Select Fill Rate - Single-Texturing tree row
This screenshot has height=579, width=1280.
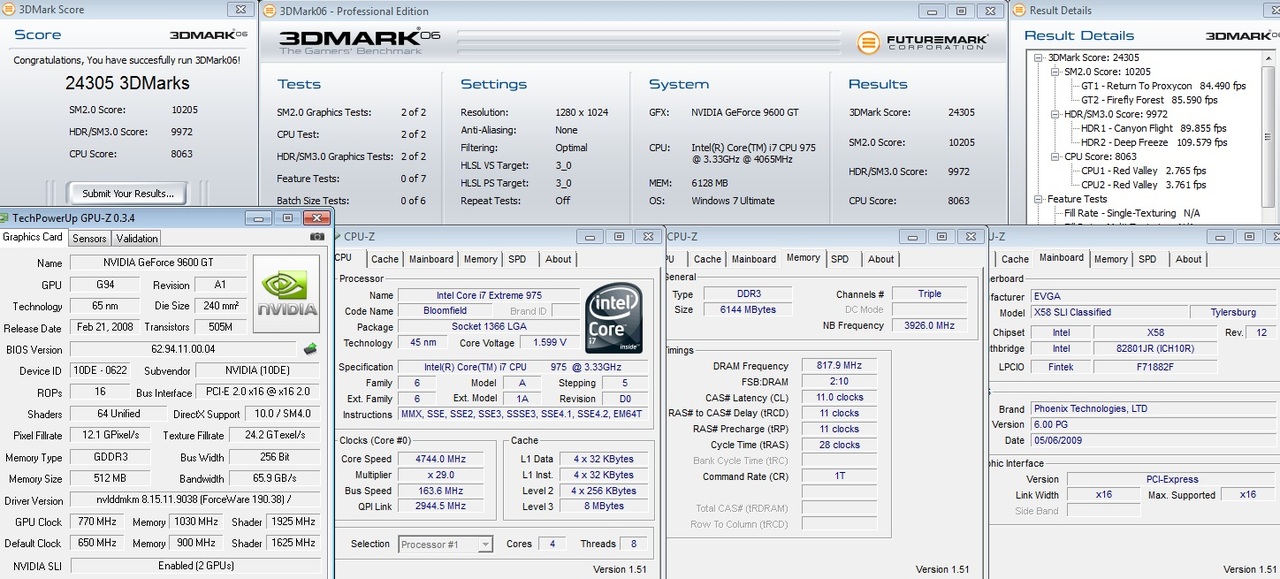(x=1132, y=213)
